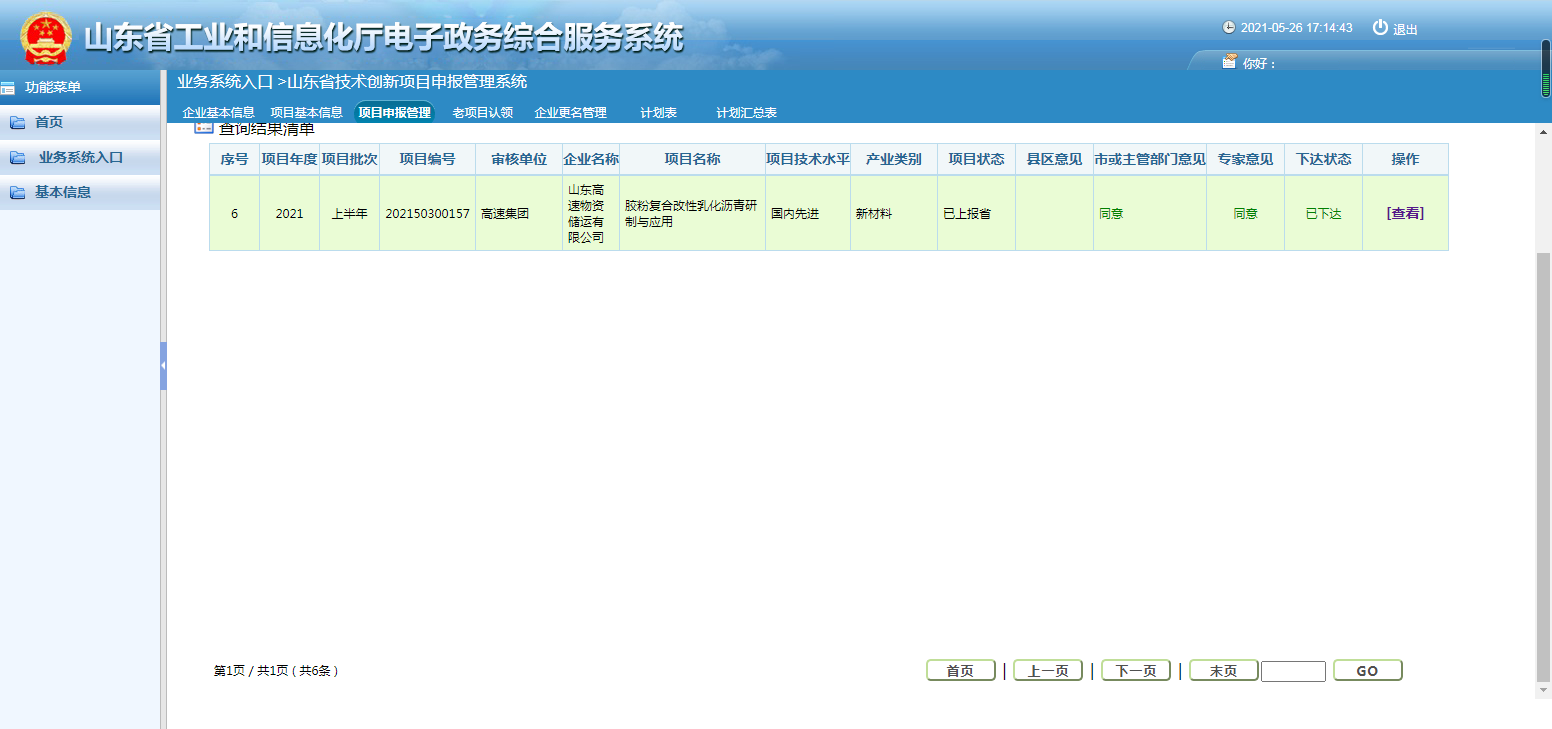Click the 查看 link in the project row
The image size is (1552, 729).
[x=1405, y=213]
